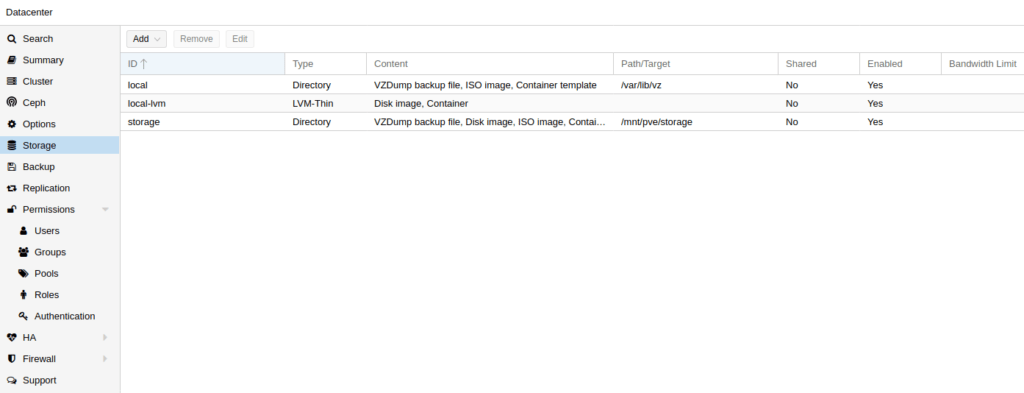Open the Ceph icon in sidebar
The height and width of the screenshot is (393, 1024).
coord(11,102)
